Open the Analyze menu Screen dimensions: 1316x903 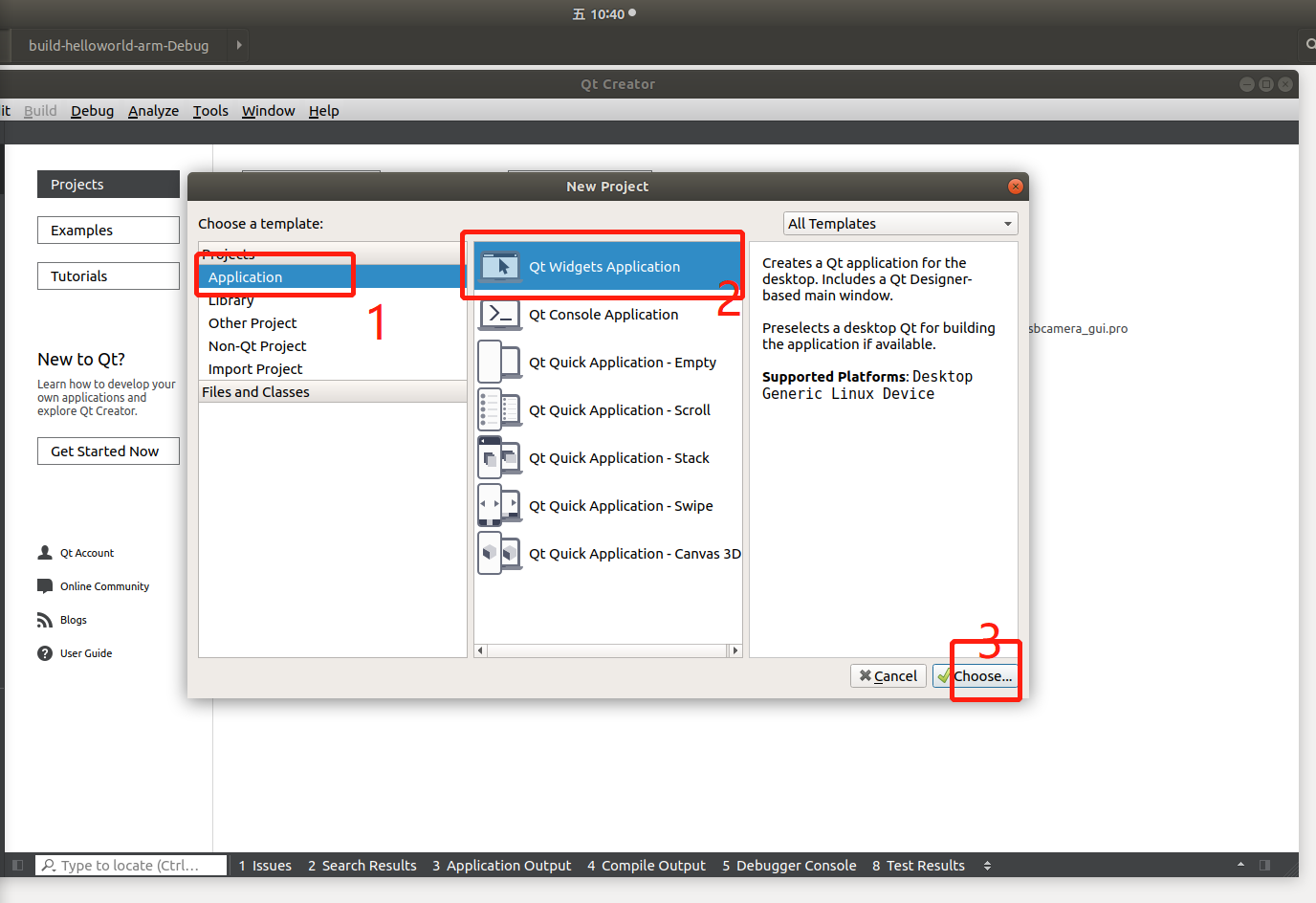click(x=153, y=111)
